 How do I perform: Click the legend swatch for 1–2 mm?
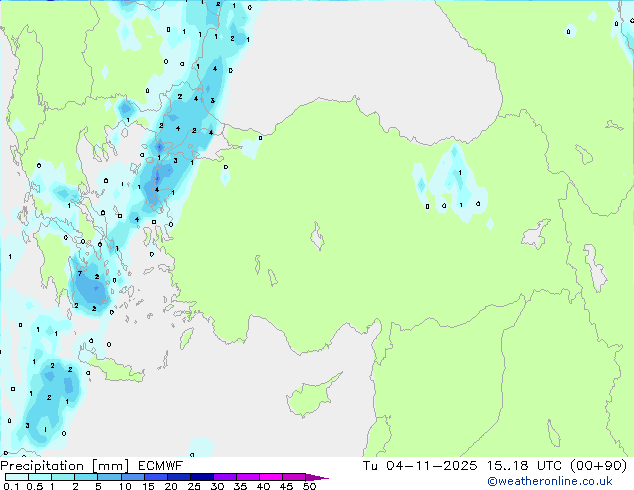(63, 477)
